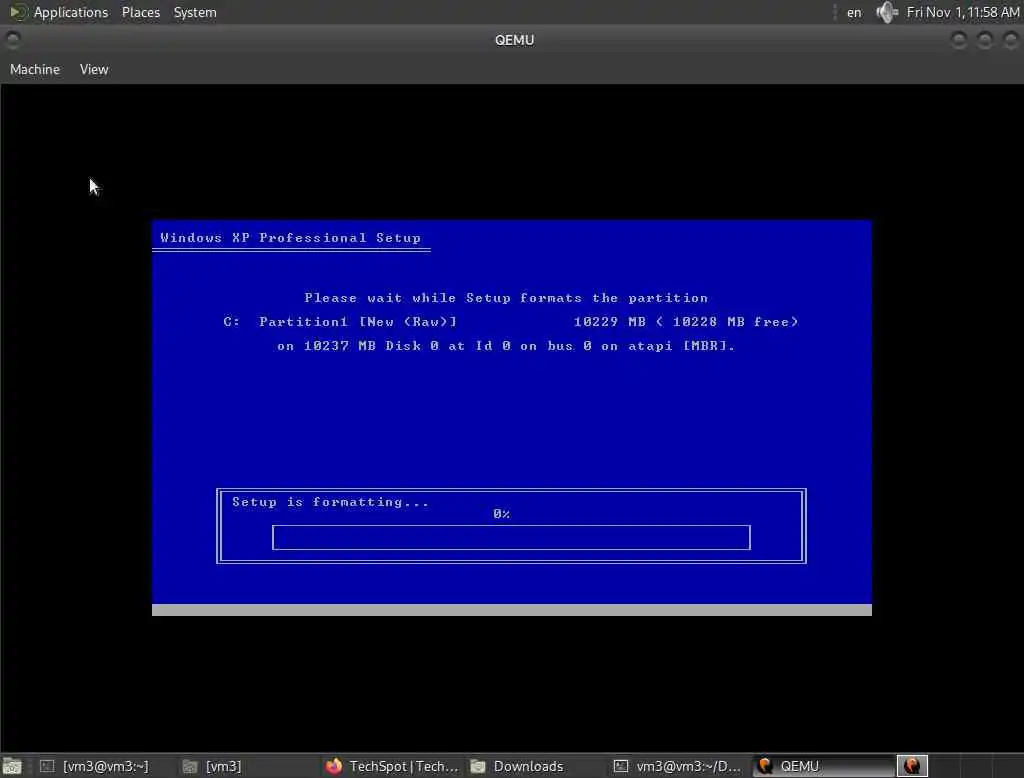This screenshot has width=1024, height=778.
Task: Click the Applications launcher icon
Action: [18, 12]
